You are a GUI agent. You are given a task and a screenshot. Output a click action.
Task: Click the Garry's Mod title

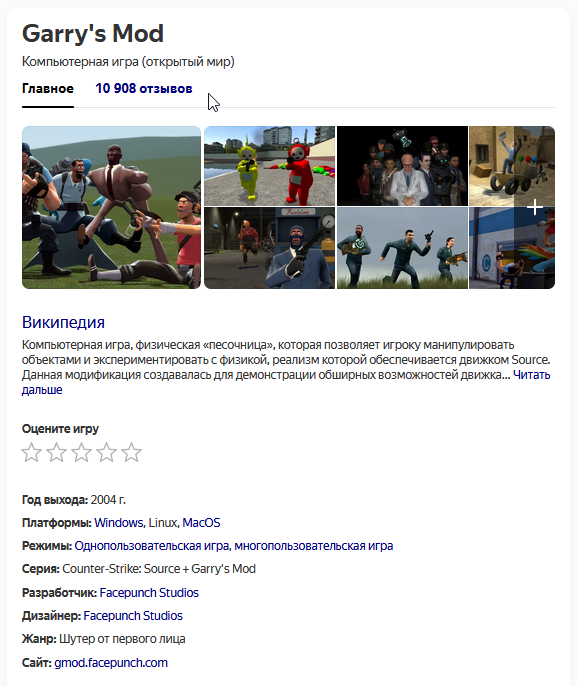[x=93, y=33]
